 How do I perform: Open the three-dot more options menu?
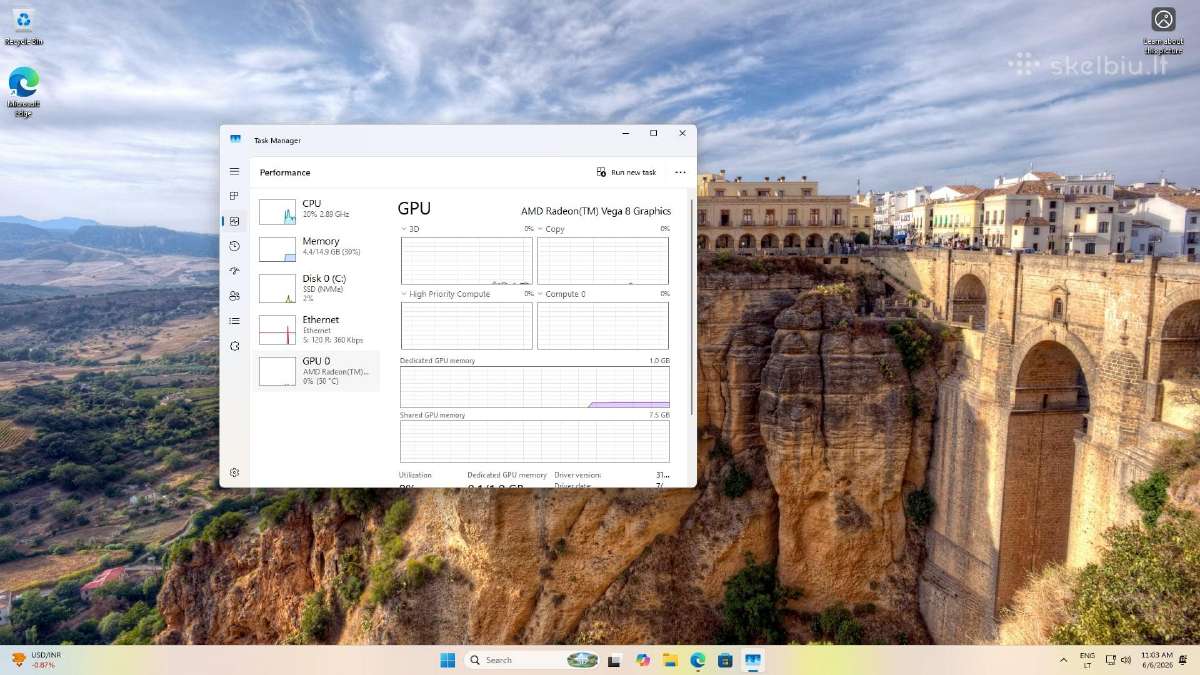(681, 172)
